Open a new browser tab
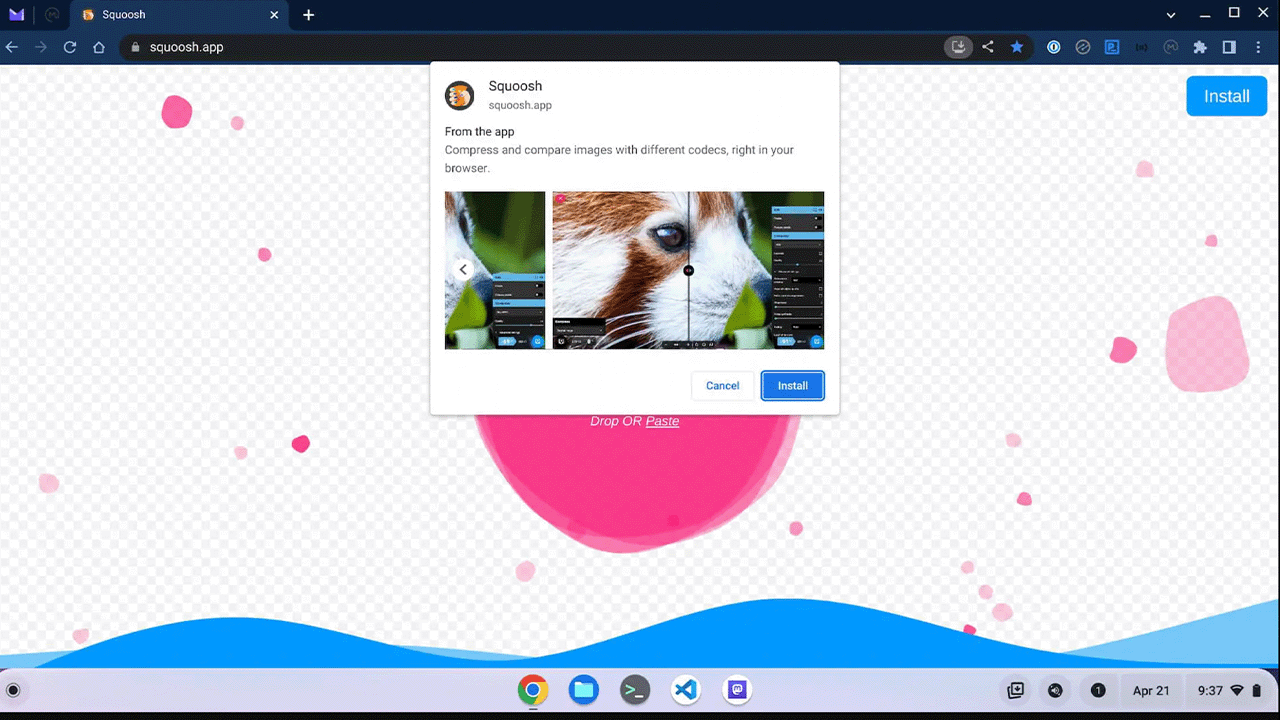The width and height of the screenshot is (1280, 720). (308, 15)
